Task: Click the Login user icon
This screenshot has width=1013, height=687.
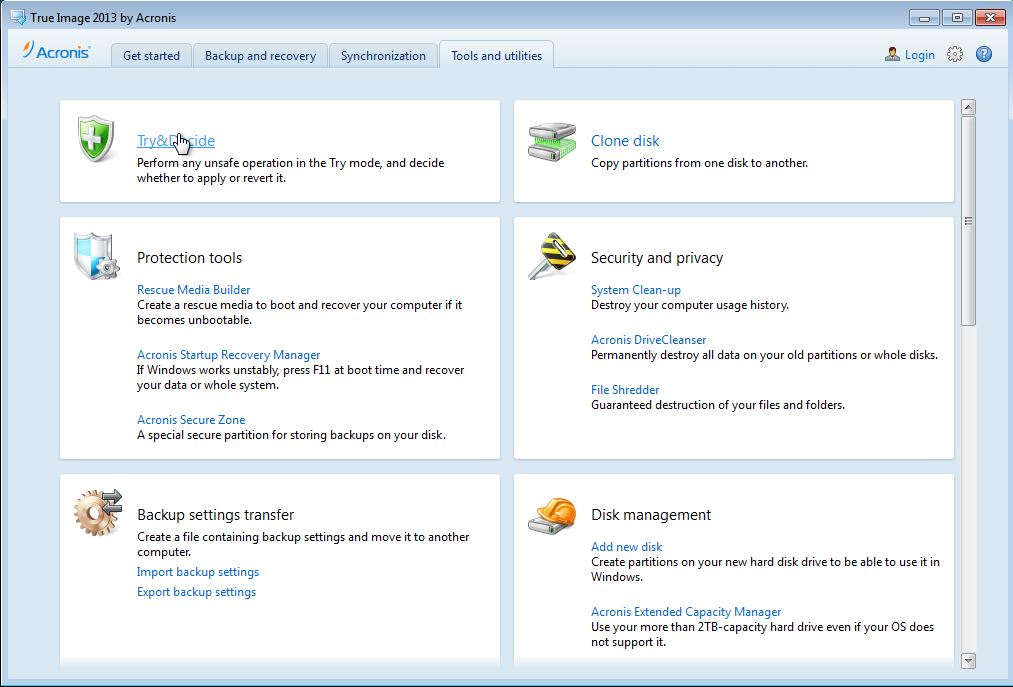Action: (892, 54)
